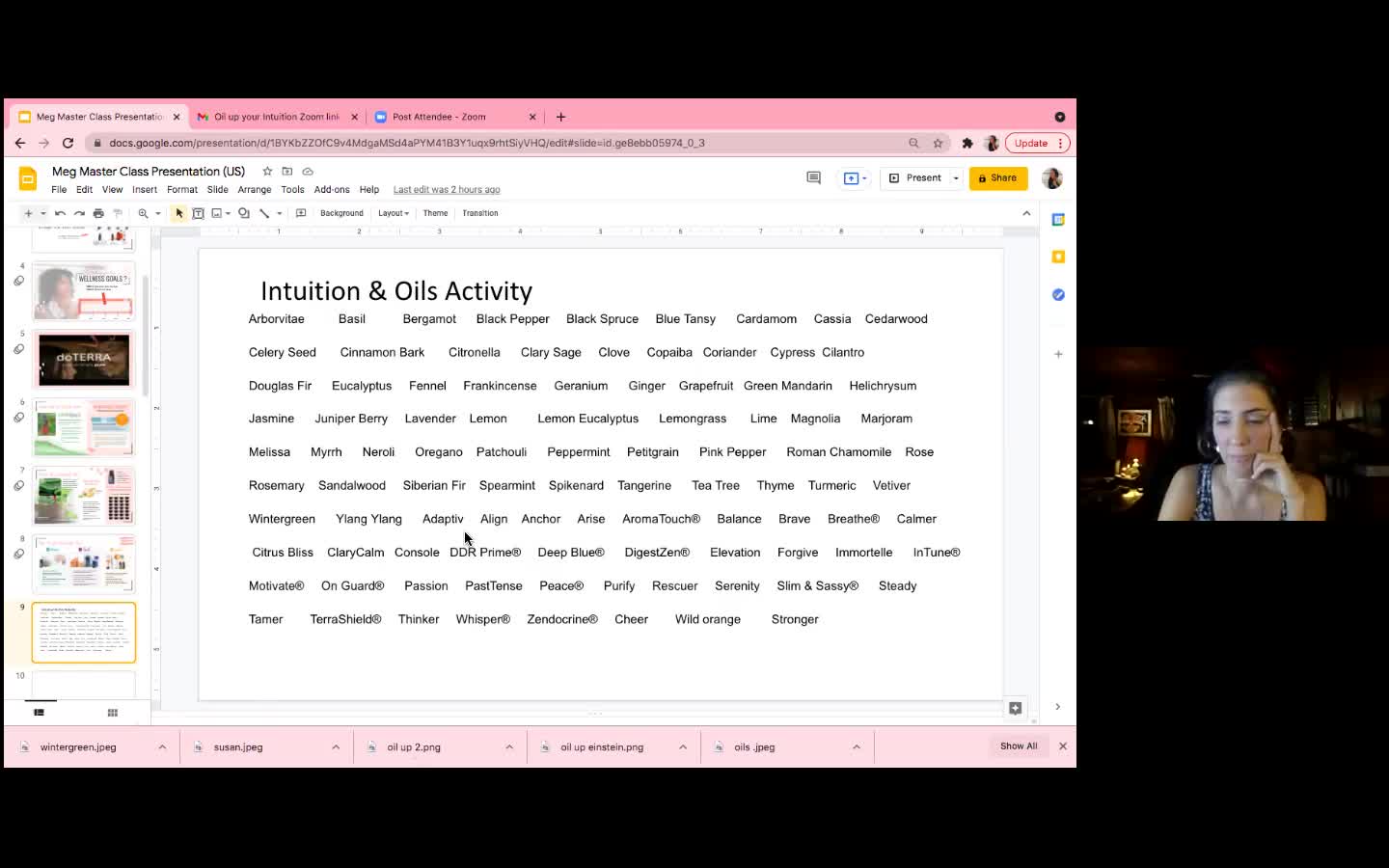Viewport: 1389px width, 868px height.
Task: Click the Present button
Action: click(x=916, y=178)
